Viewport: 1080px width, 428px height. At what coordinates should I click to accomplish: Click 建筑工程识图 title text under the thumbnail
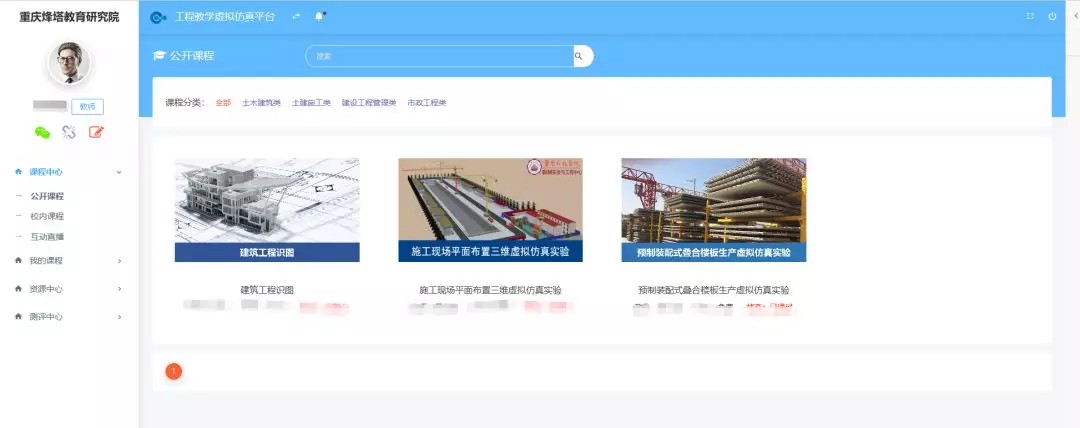[267, 290]
